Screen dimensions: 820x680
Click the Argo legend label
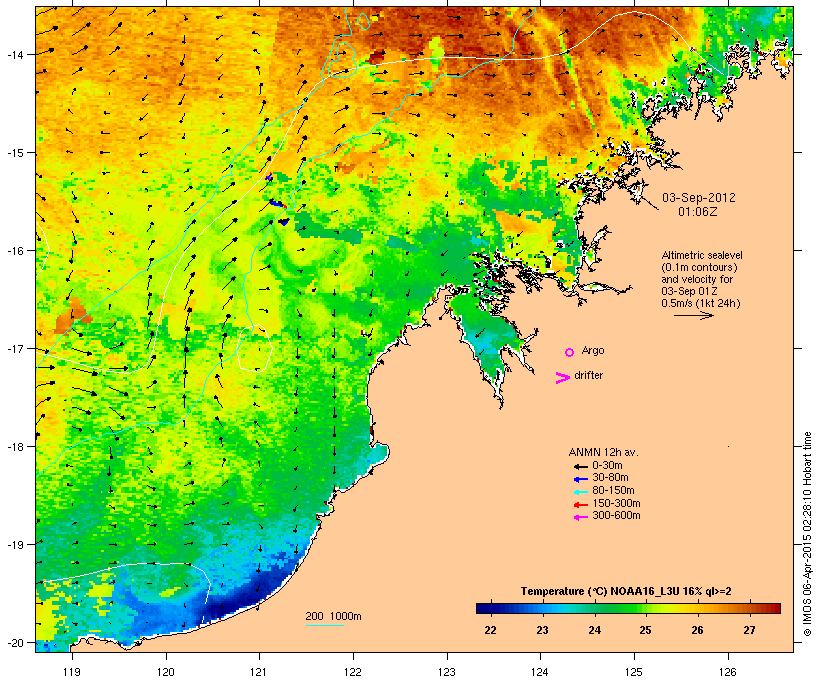click(593, 350)
